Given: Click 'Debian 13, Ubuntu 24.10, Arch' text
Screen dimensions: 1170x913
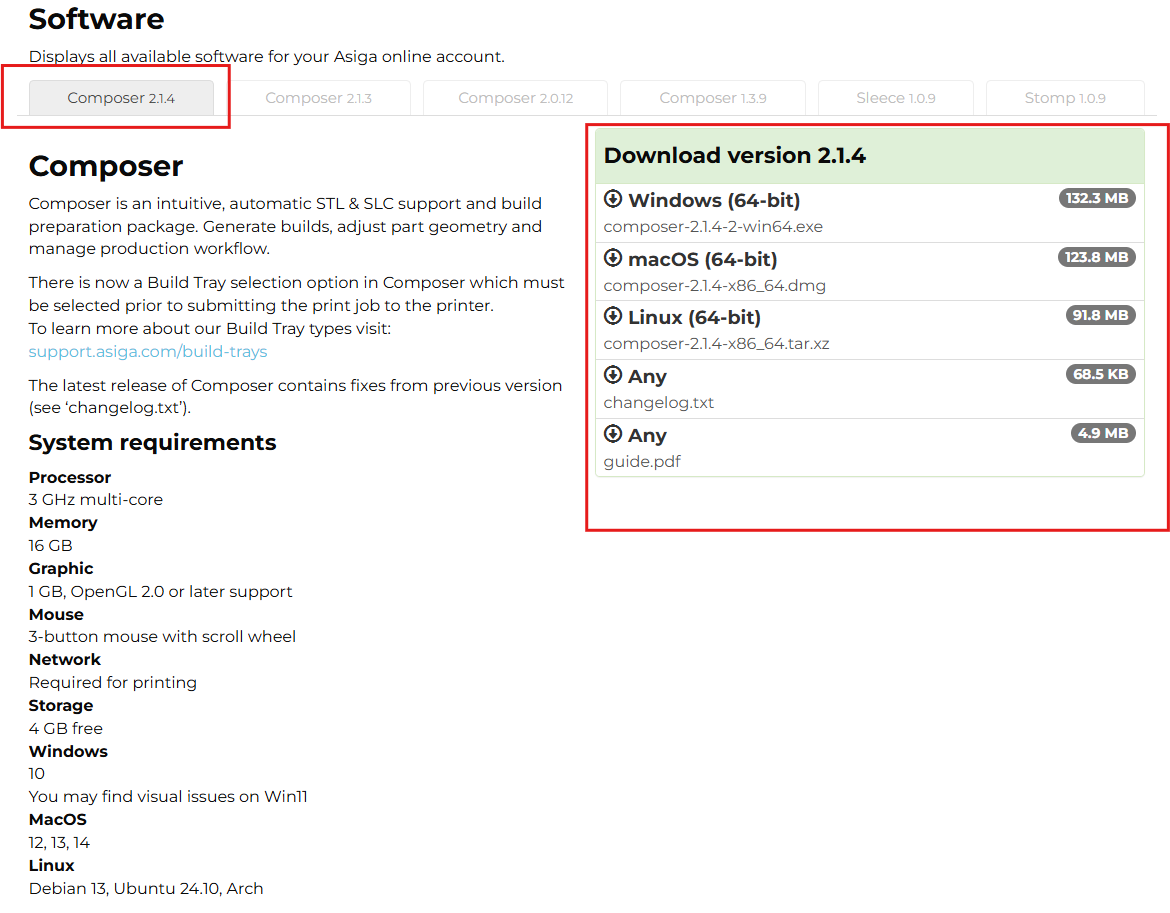Looking at the screenshot, I should coord(146,888).
